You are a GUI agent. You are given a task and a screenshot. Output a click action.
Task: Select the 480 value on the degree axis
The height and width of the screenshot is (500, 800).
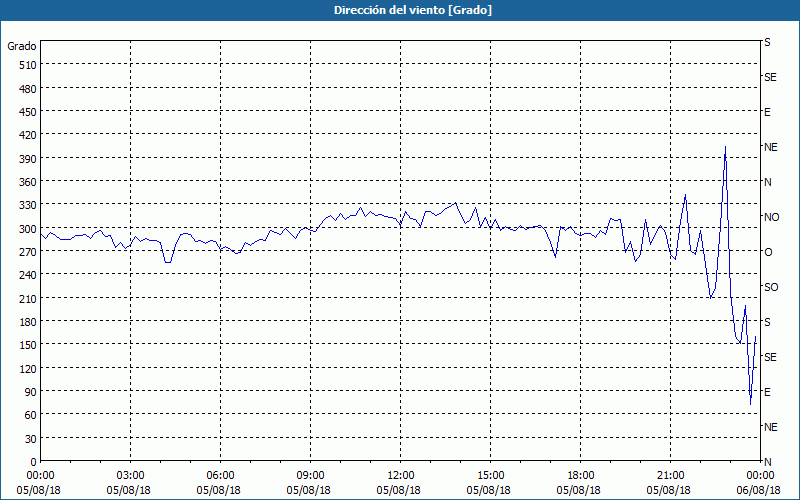(28, 89)
